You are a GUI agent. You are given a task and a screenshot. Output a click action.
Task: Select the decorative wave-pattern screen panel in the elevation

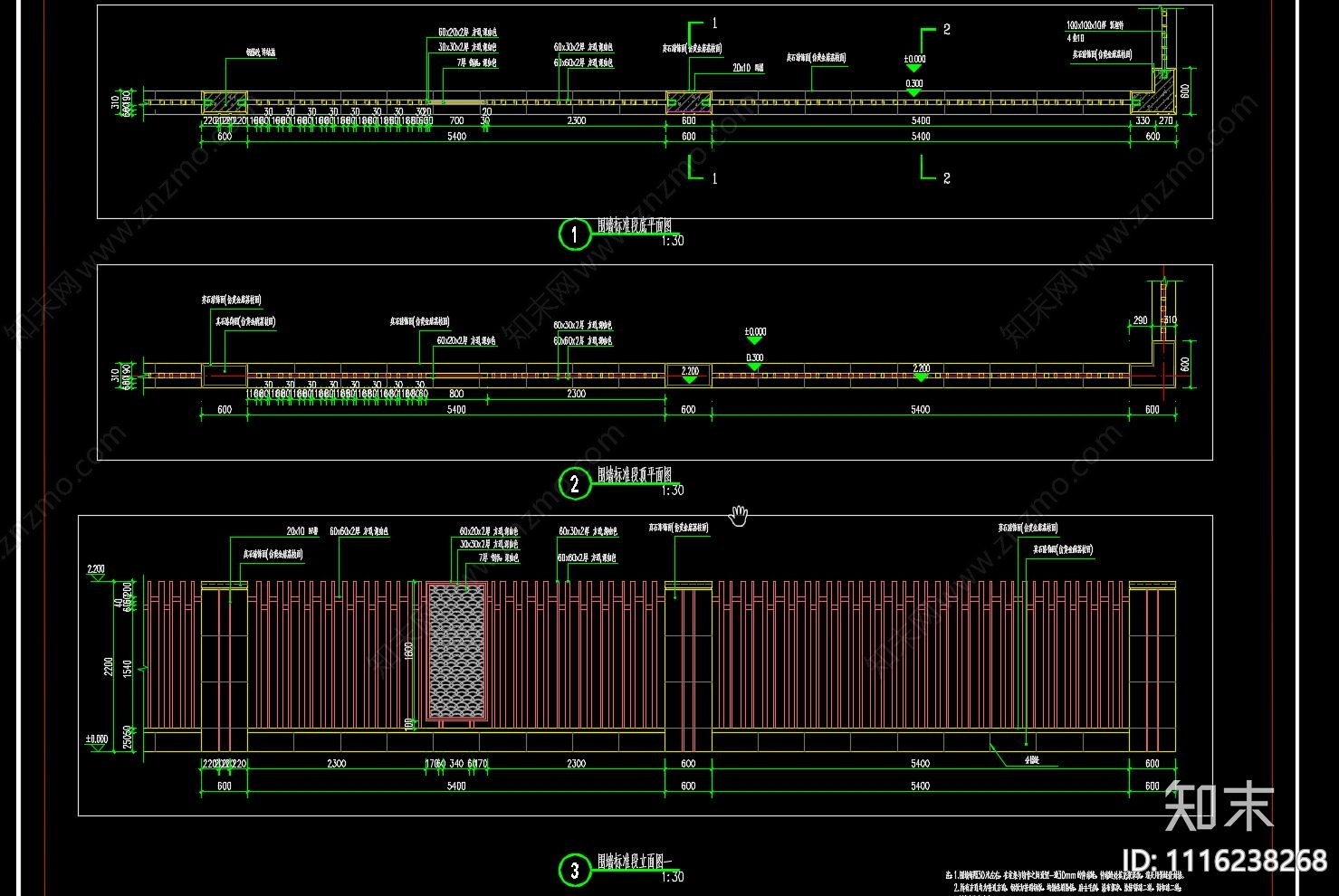(456, 653)
